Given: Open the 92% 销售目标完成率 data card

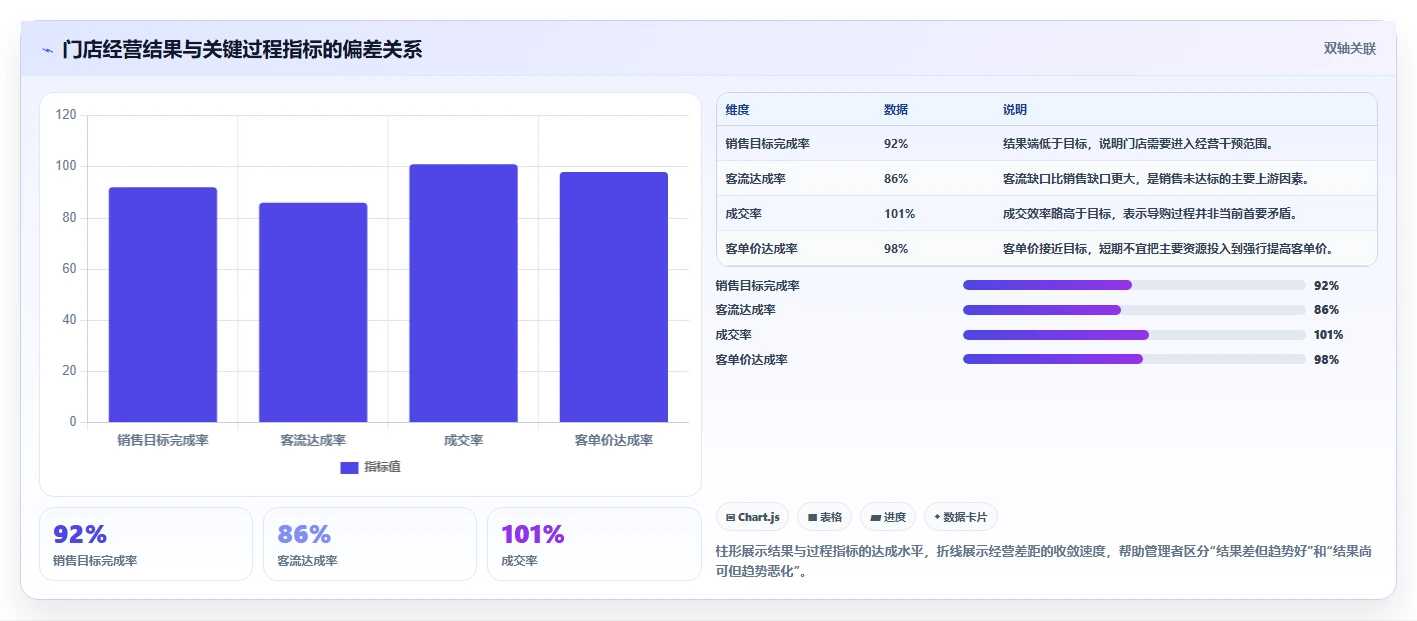Looking at the screenshot, I should [146, 544].
